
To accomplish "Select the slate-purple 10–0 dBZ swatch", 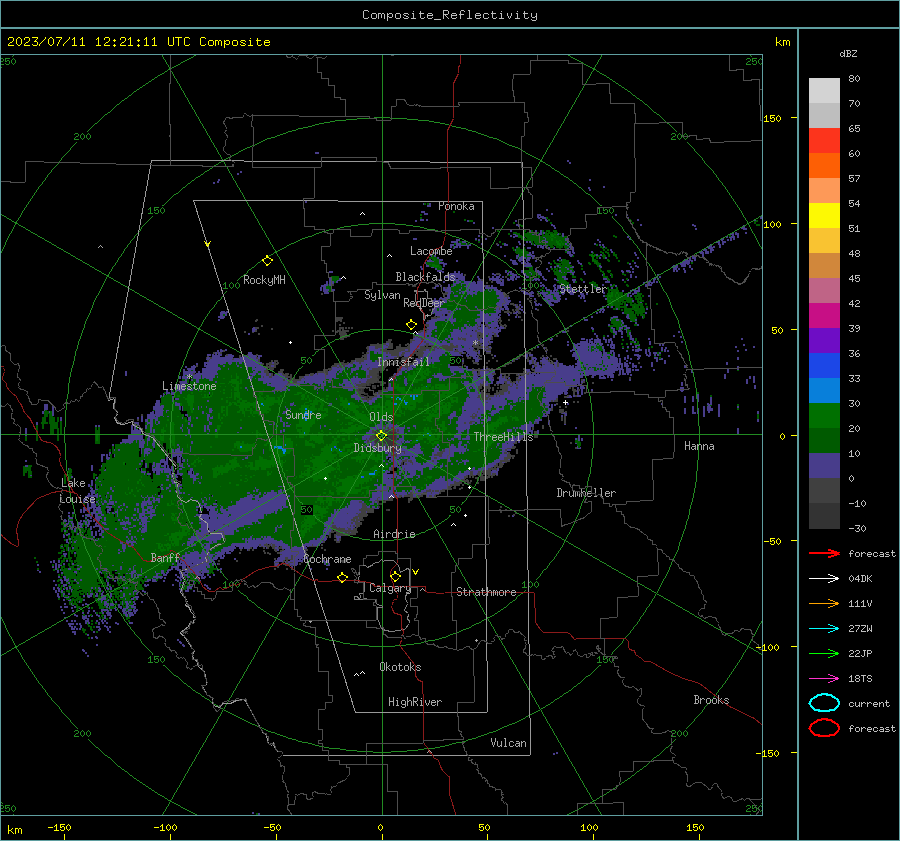I will click(x=824, y=465).
